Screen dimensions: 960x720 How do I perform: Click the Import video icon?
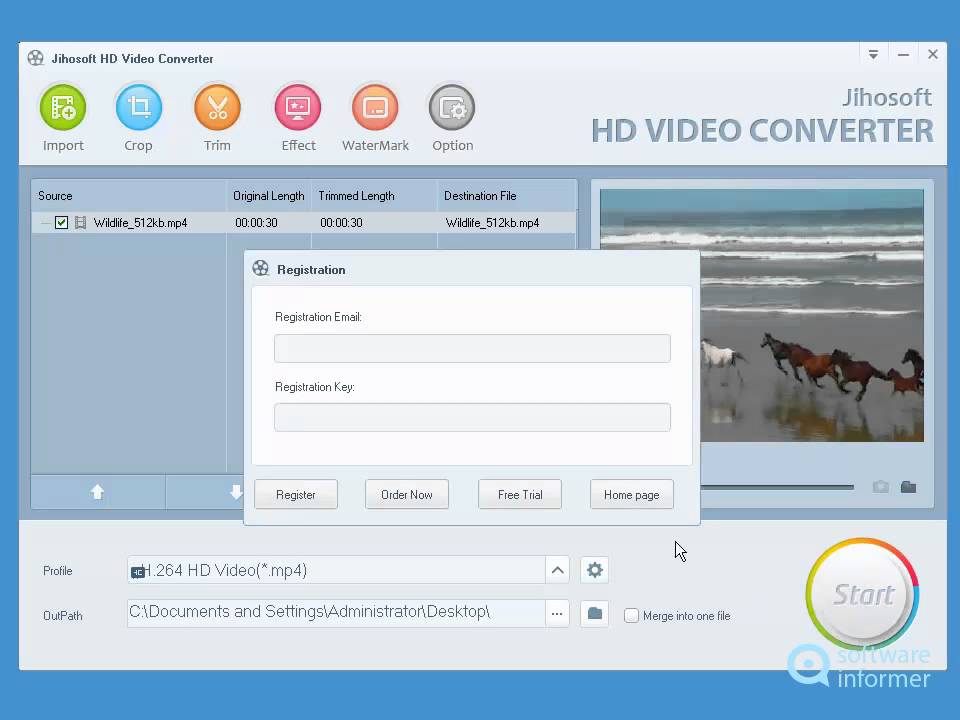62,108
